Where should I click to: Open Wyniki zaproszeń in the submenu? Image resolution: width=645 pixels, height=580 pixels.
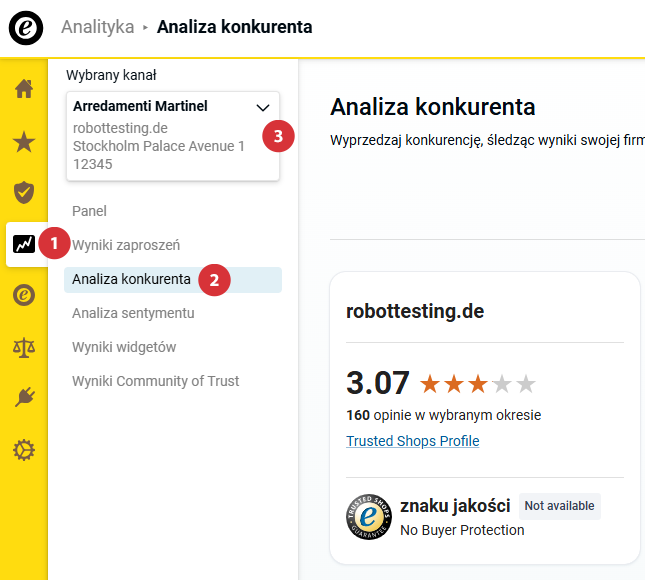point(126,245)
